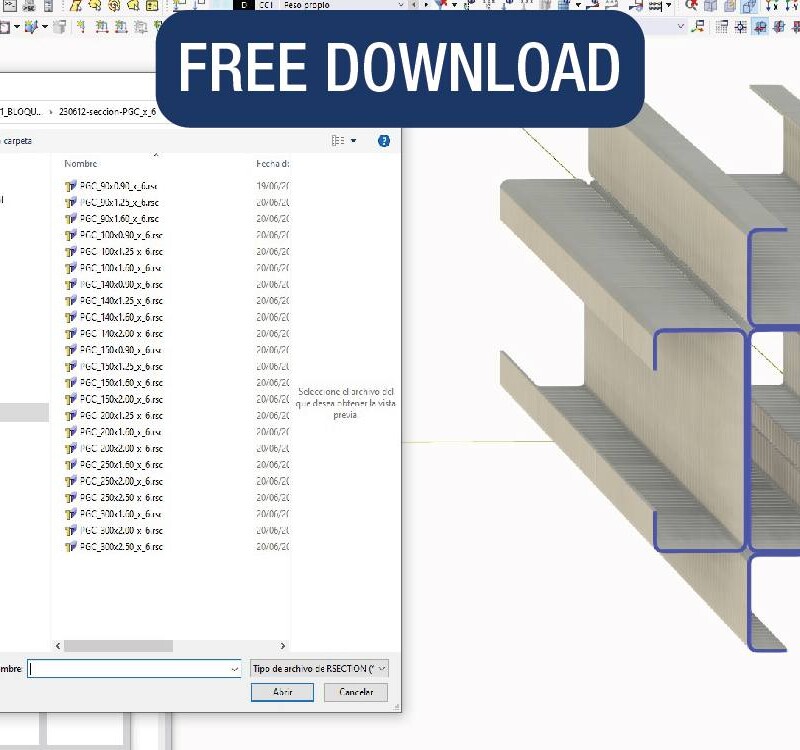Click the Nueva carpeta button in the dialog
Image resolution: width=800 pixels, height=750 pixels.
coord(16,141)
